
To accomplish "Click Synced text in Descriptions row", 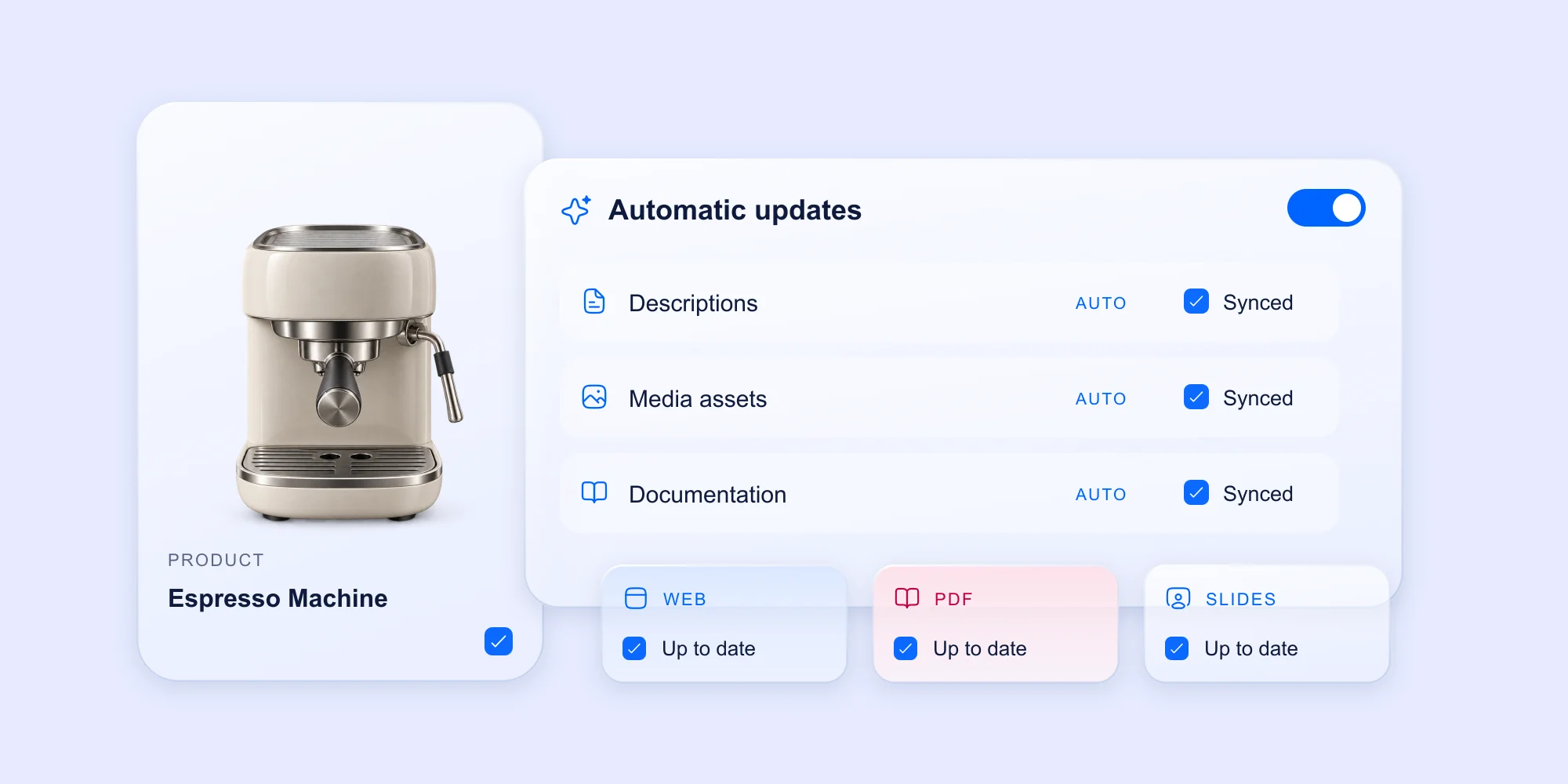I will [1258, 303].
